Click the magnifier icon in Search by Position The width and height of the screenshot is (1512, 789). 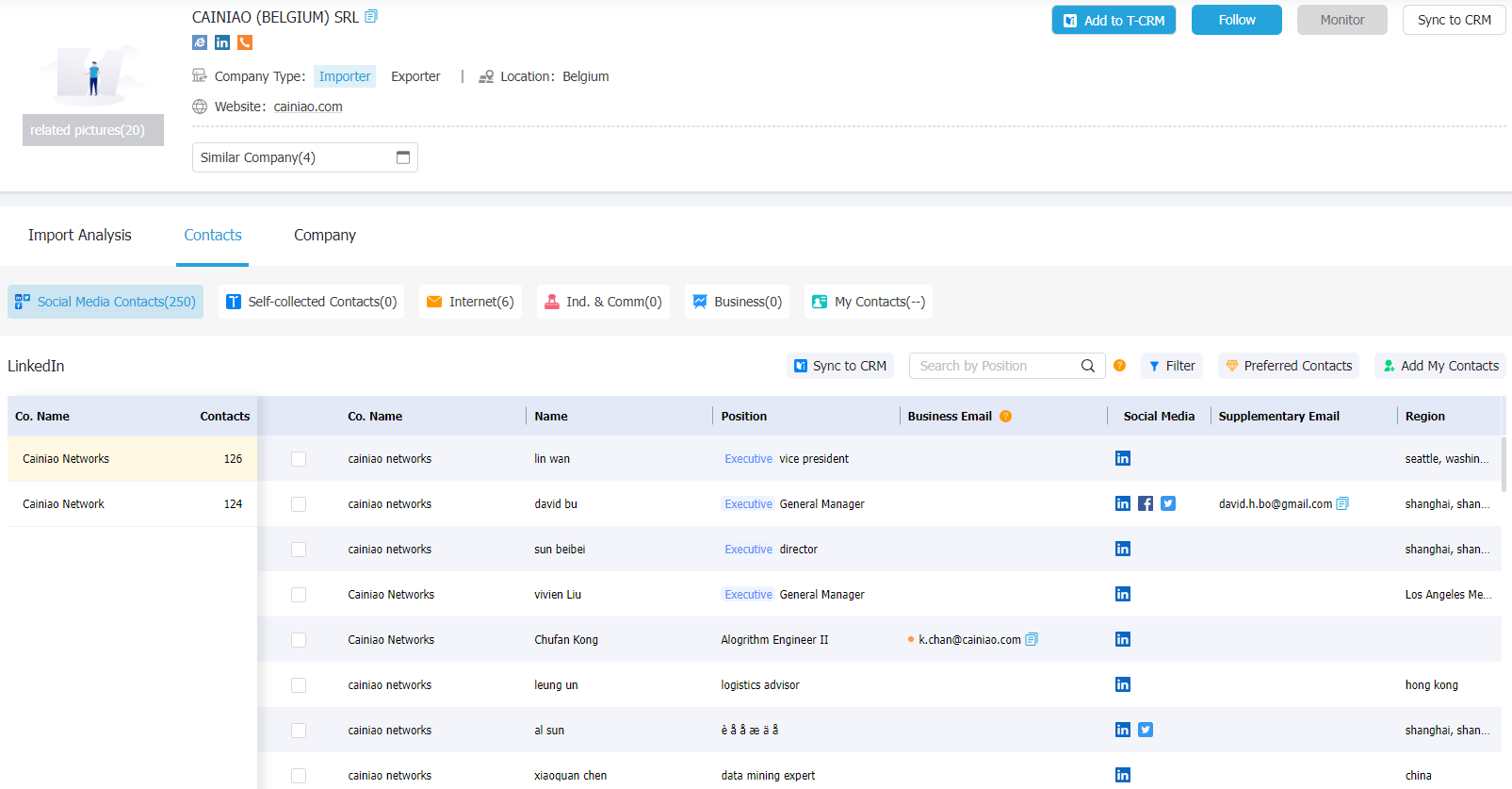[1088, 366]
